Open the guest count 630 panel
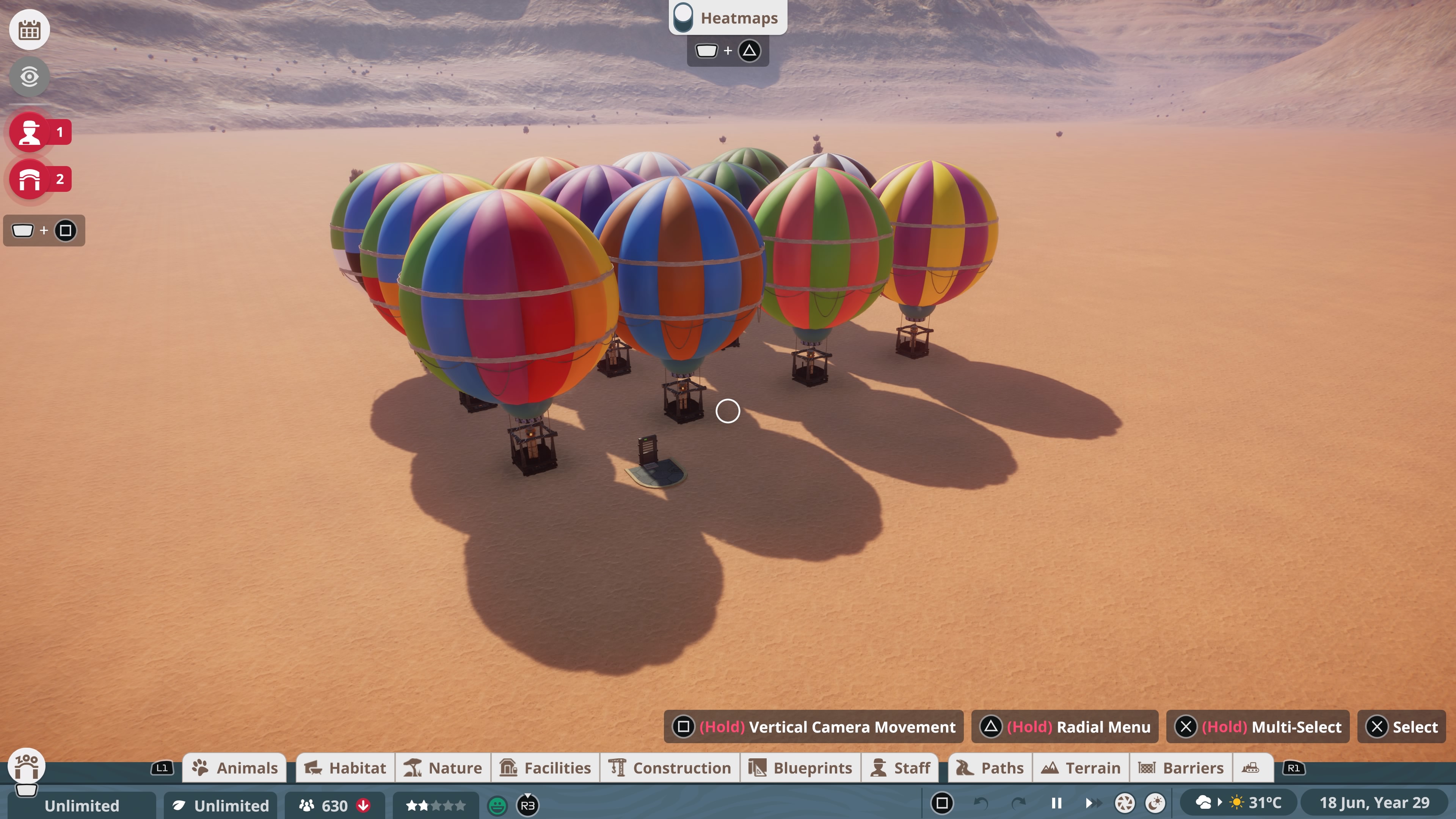This screenshot has width=1456, height=819. click(334, 805)
